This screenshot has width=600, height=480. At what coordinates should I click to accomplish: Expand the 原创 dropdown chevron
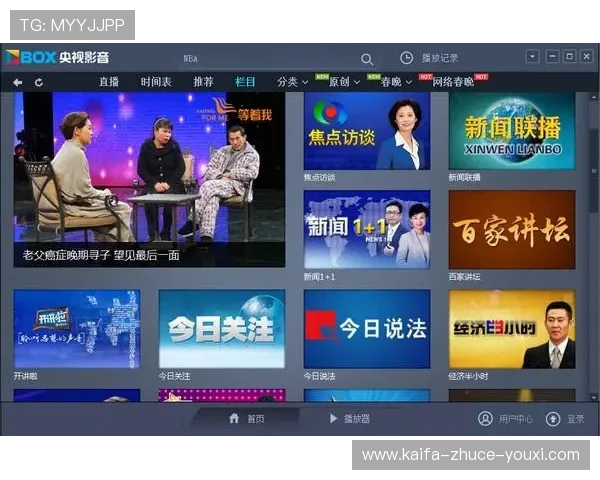[357, 82]
